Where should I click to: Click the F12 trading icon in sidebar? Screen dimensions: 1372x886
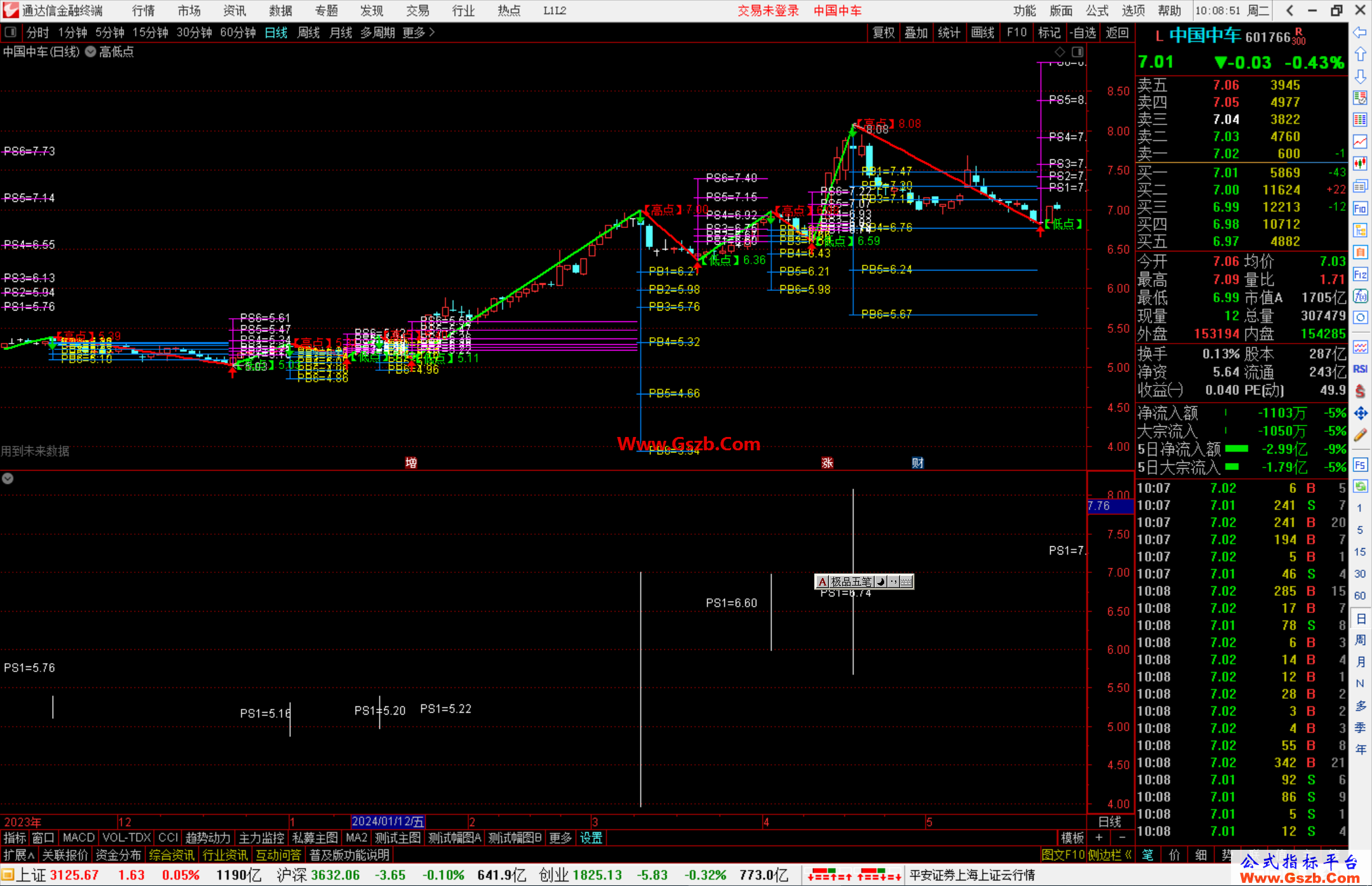[x=1360, y=274]
